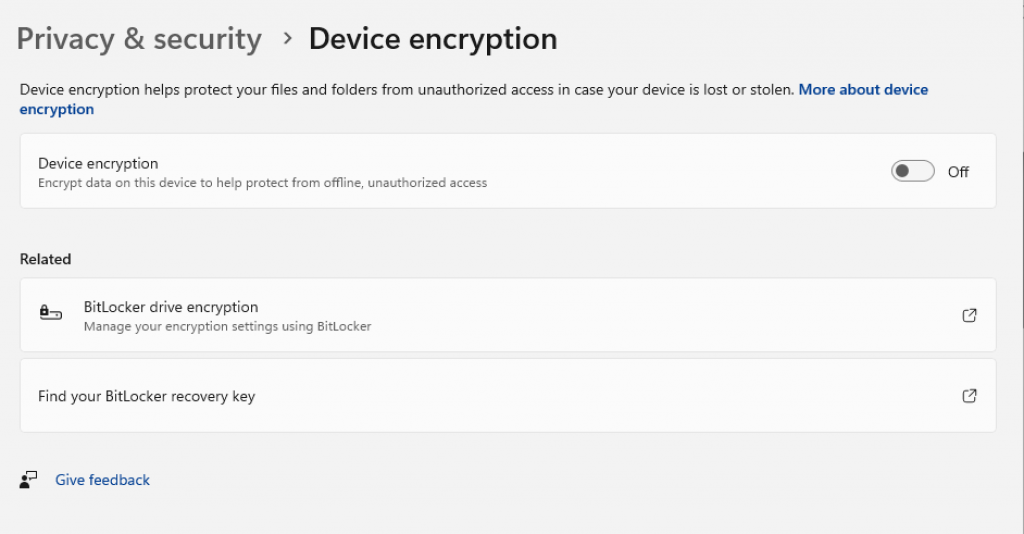Click the Related section heading
Viewport: 1024px width, 534px height.
tap(45, 259)
